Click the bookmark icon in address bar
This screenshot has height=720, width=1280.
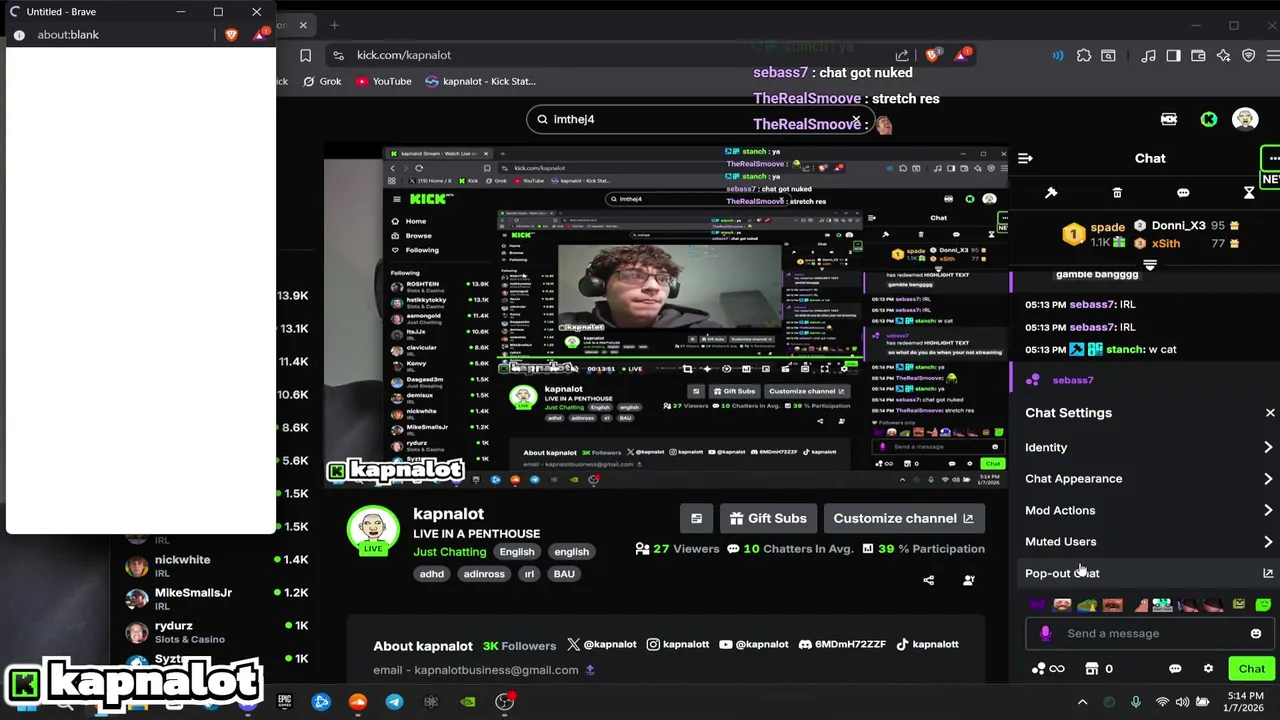306,55
